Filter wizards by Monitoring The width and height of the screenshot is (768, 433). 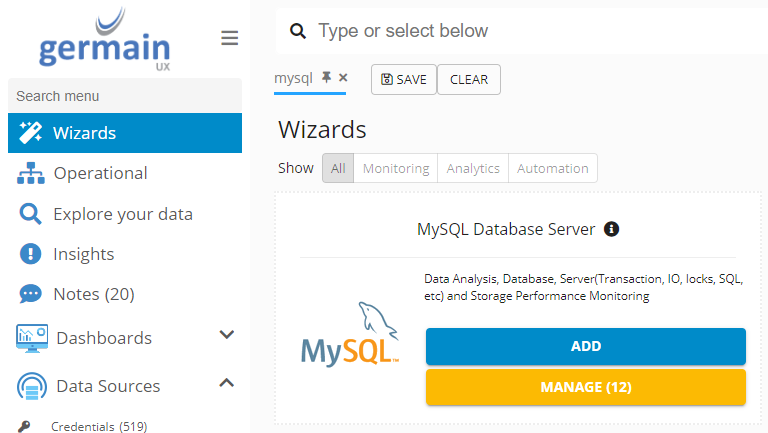(396, 168)
